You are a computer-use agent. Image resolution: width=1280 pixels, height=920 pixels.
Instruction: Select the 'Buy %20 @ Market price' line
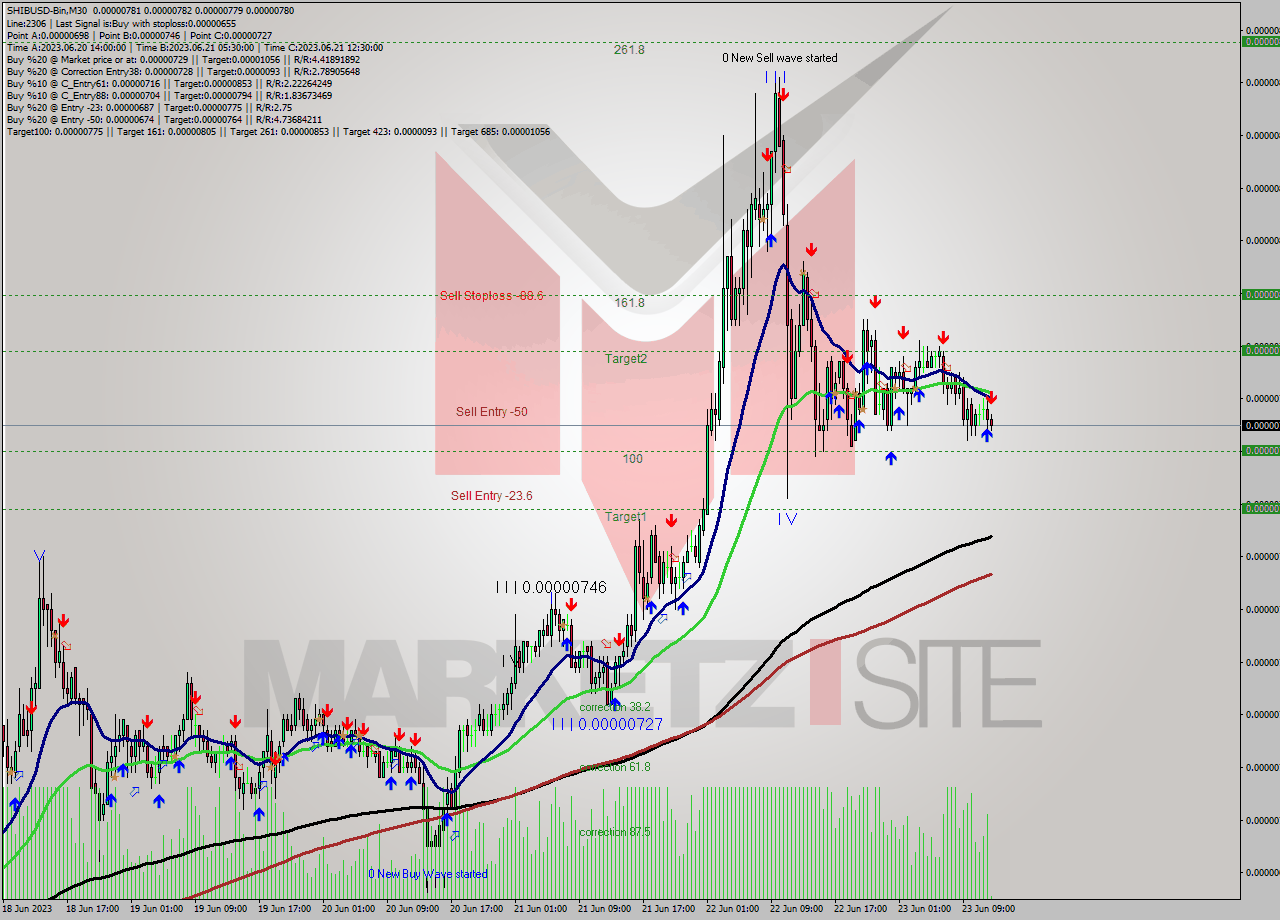coord(183,59)
